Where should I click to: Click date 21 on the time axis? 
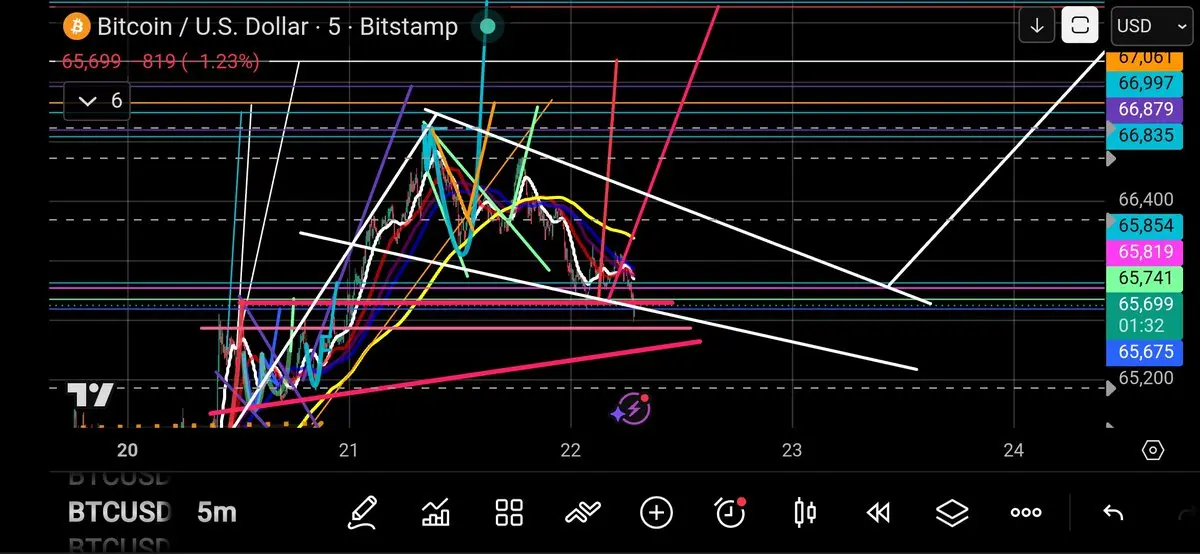point(348,451)
